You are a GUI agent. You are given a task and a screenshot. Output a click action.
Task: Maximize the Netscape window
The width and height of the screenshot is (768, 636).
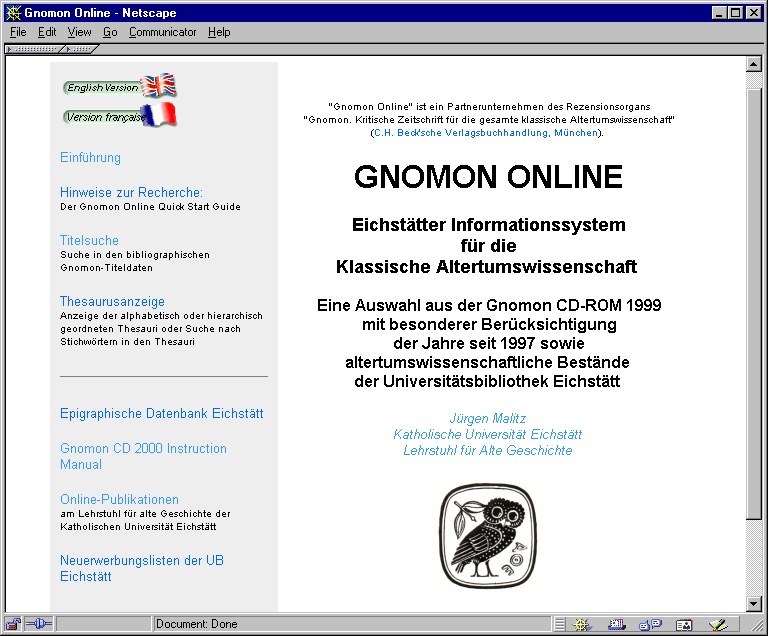click(x=736, y=13)
